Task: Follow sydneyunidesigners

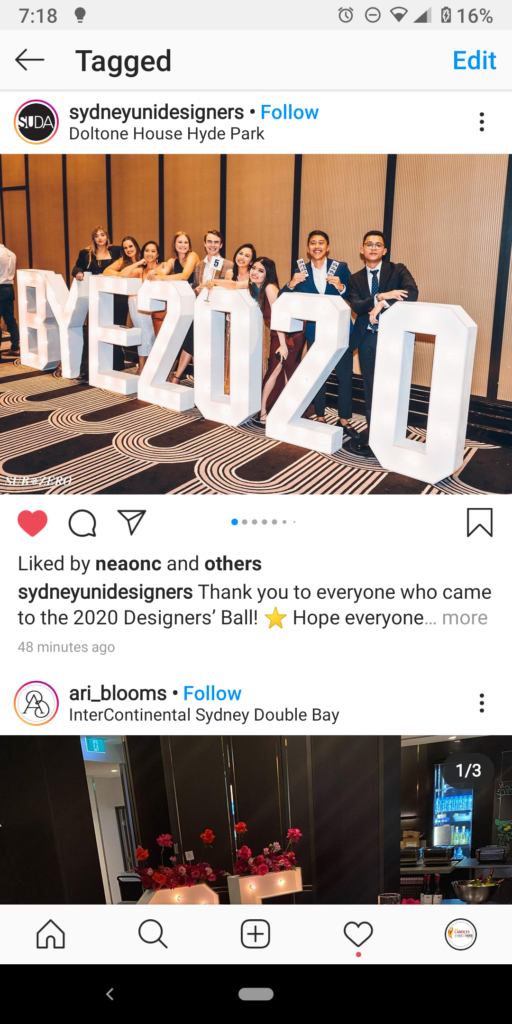Action: click(x=289, y=112)
